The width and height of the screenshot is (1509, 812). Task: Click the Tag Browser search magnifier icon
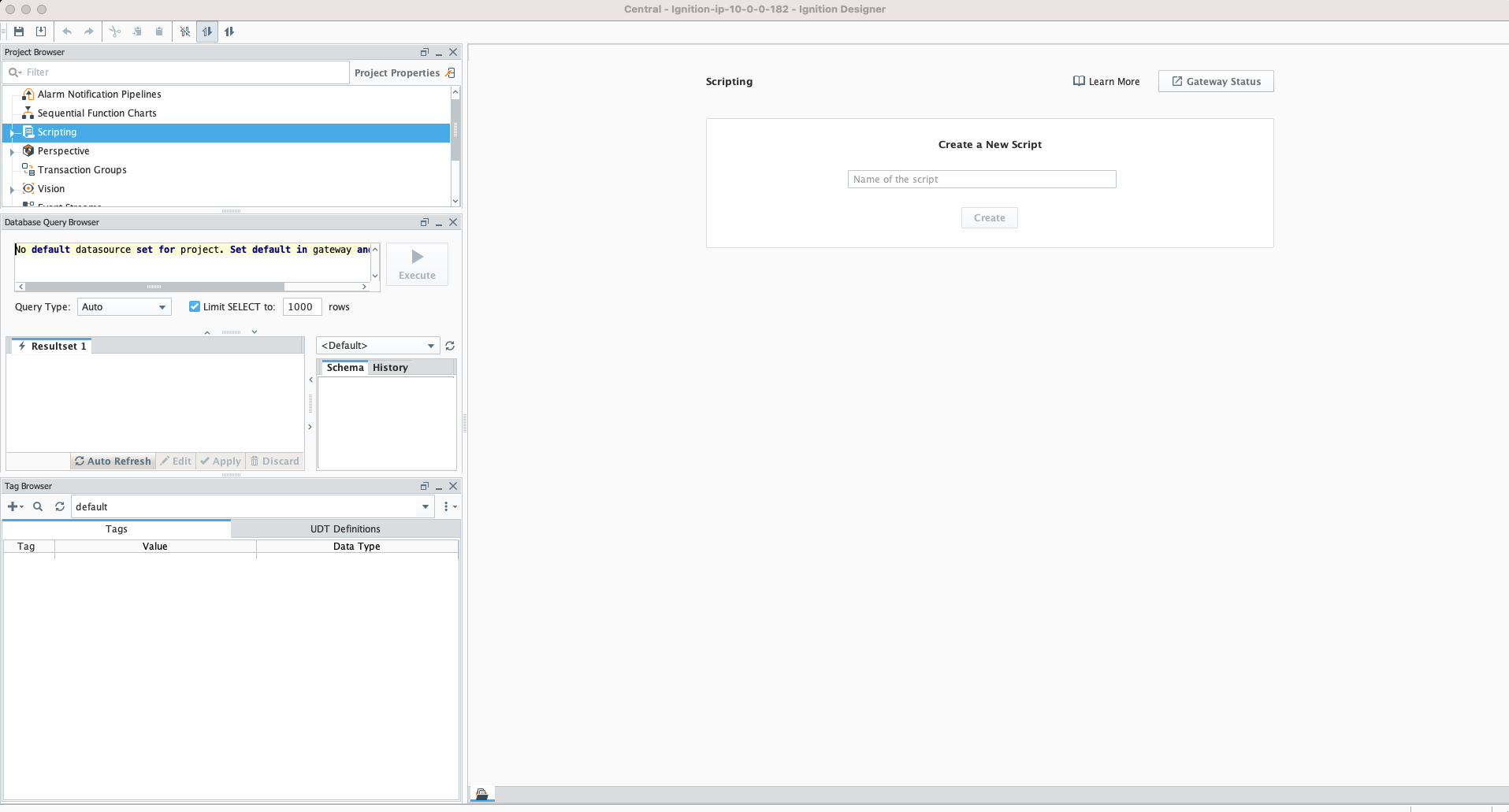(x=38, y=506)
